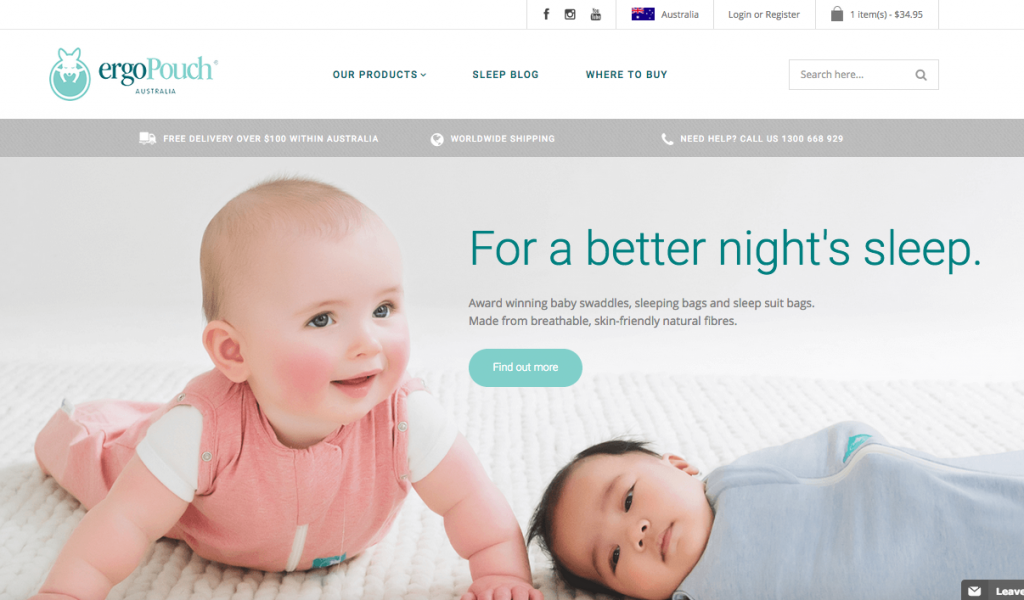Open Login or Register link
This screenshot has height=600, width=1024.
[x=763, y=14]
